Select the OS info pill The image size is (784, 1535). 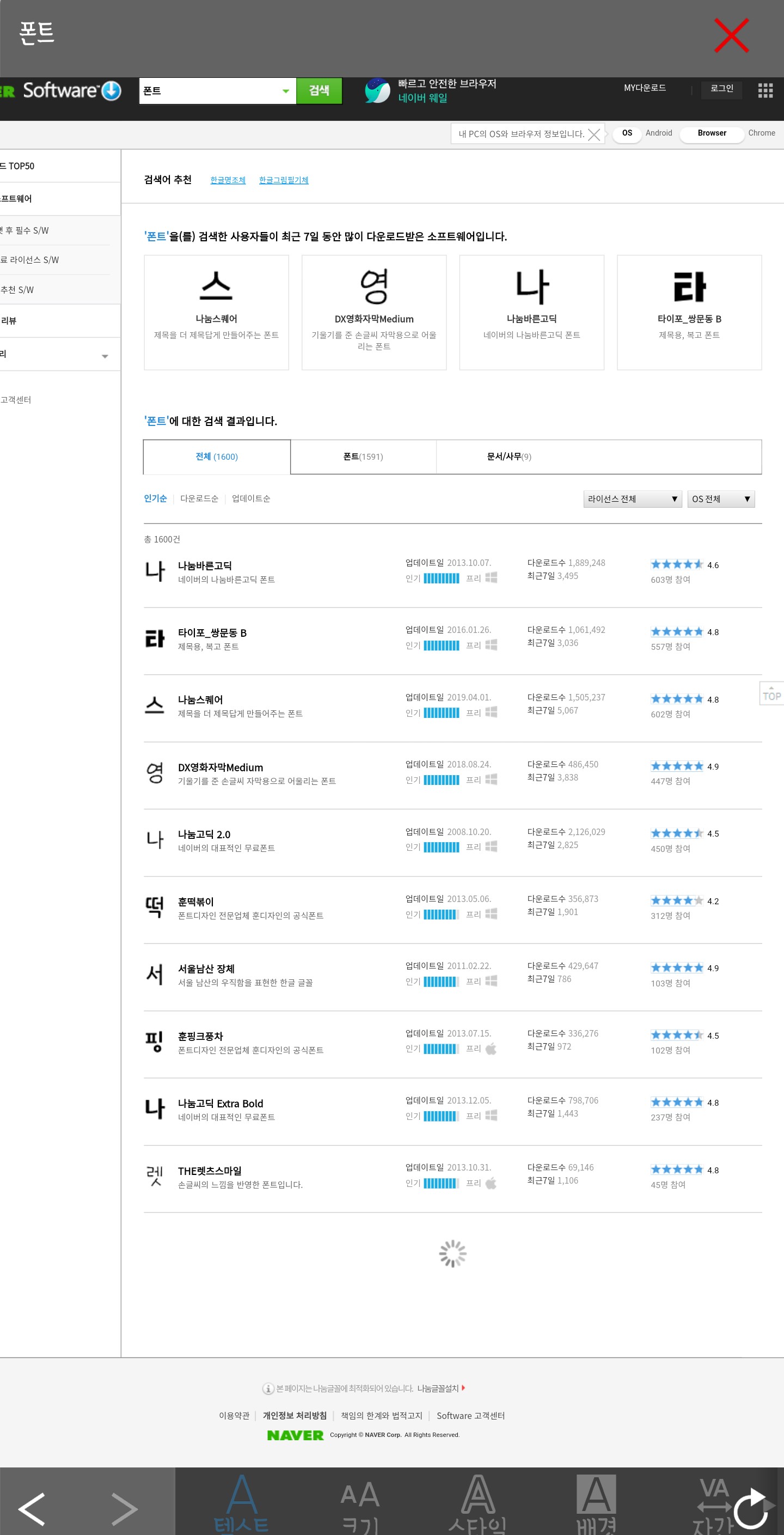point(627,133)
